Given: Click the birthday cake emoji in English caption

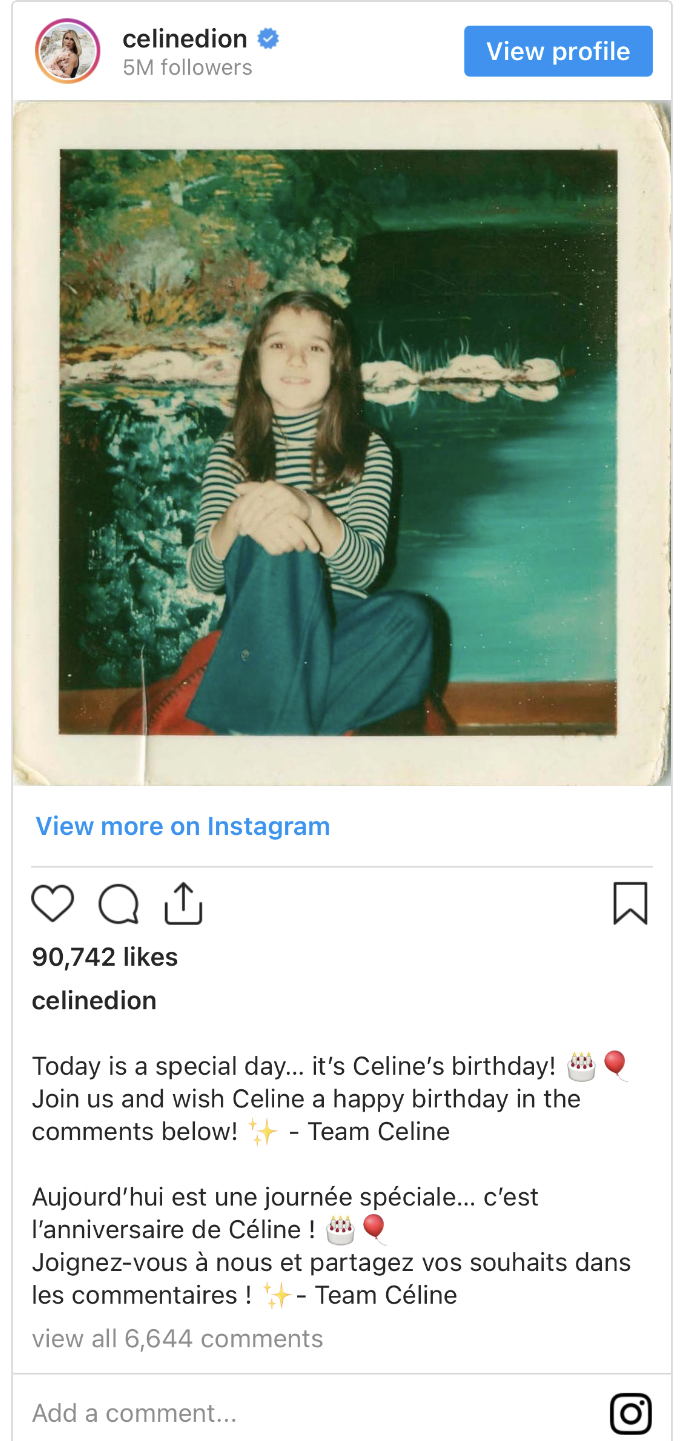Looking at the screenshot, I should [581, 1066].
